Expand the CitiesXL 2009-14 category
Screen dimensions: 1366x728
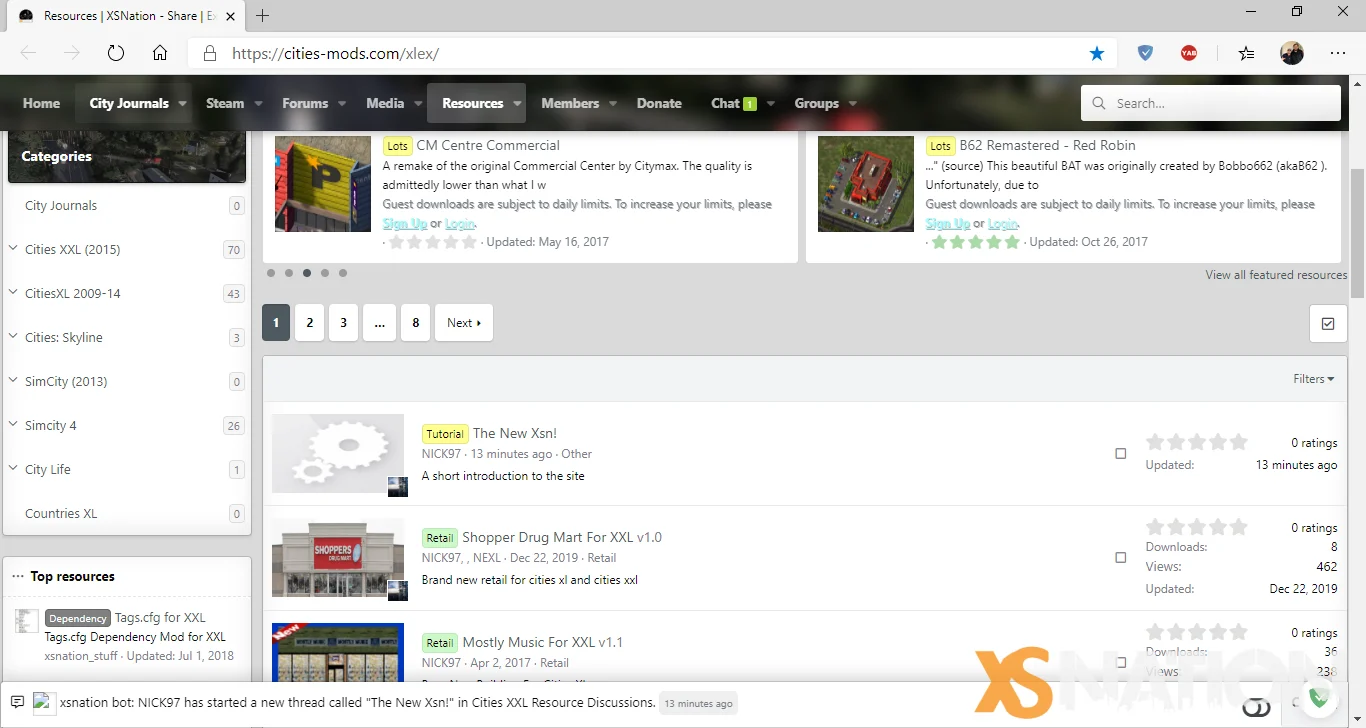point(13,292)
